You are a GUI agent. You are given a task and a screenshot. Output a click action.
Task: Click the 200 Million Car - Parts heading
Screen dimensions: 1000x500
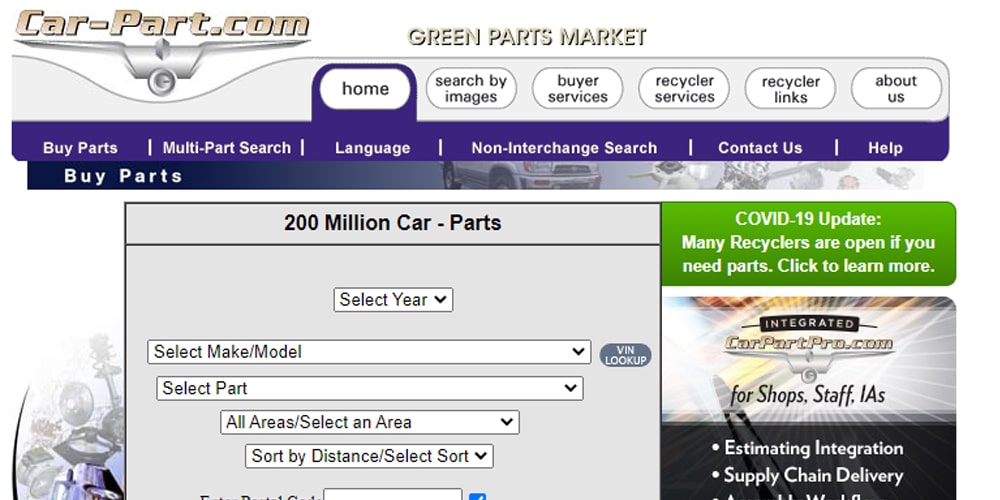coord(393,223)
